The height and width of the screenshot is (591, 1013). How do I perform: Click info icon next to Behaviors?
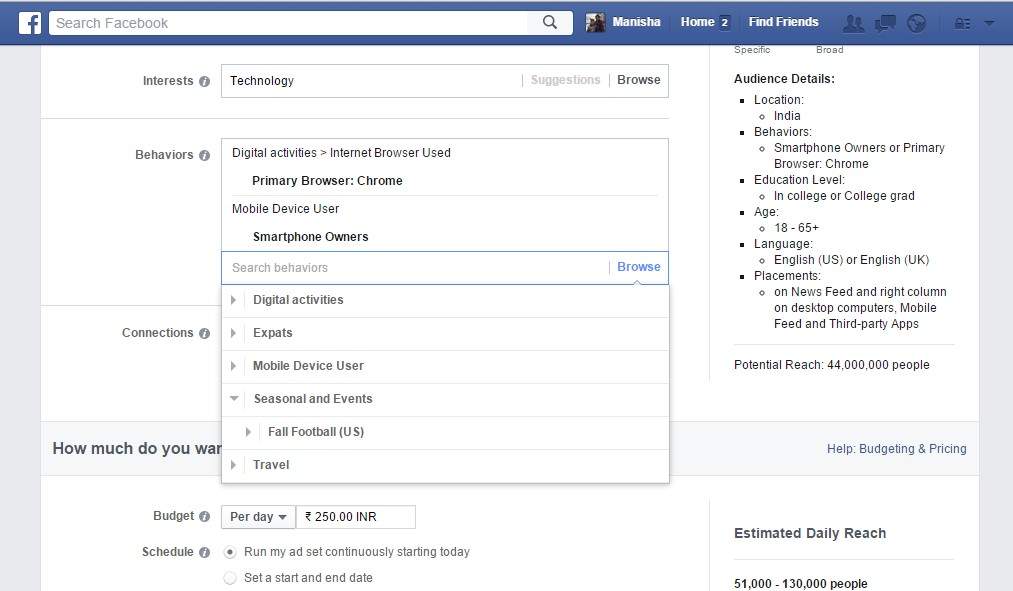pyautogui.click(x=204, y=156)
